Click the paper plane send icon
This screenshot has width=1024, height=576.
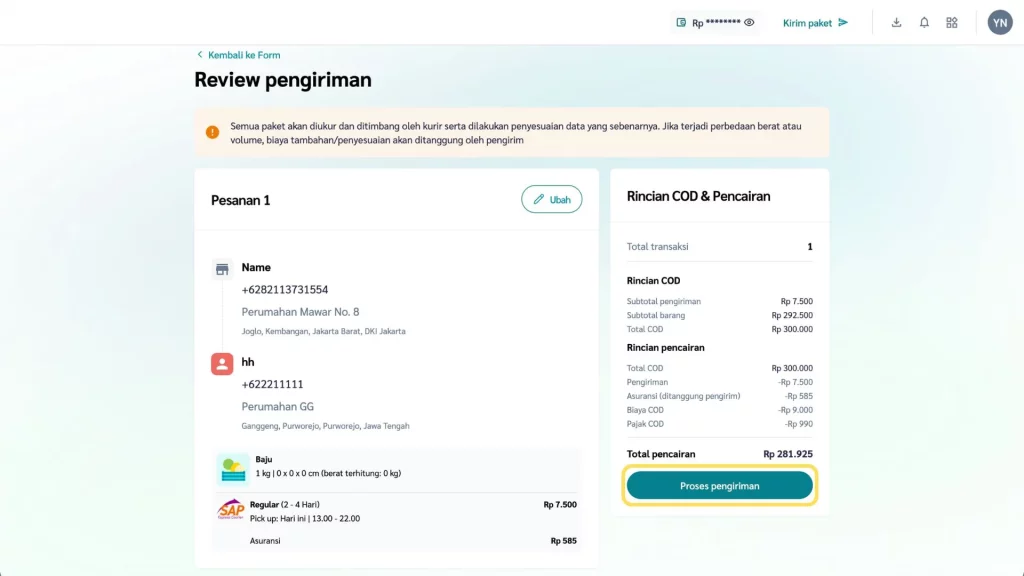pyautogui.click(x=843, y=22)
